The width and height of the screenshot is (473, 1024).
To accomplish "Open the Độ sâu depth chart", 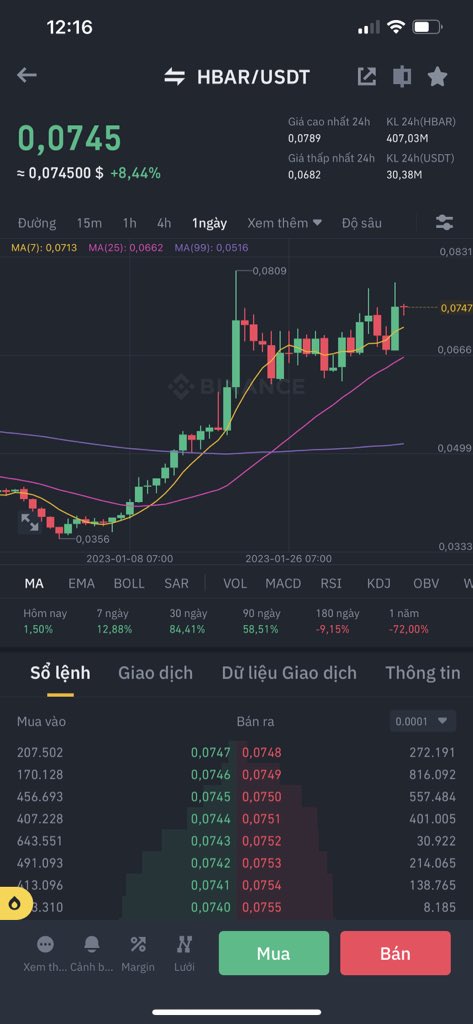I will (x=361, y=223).
